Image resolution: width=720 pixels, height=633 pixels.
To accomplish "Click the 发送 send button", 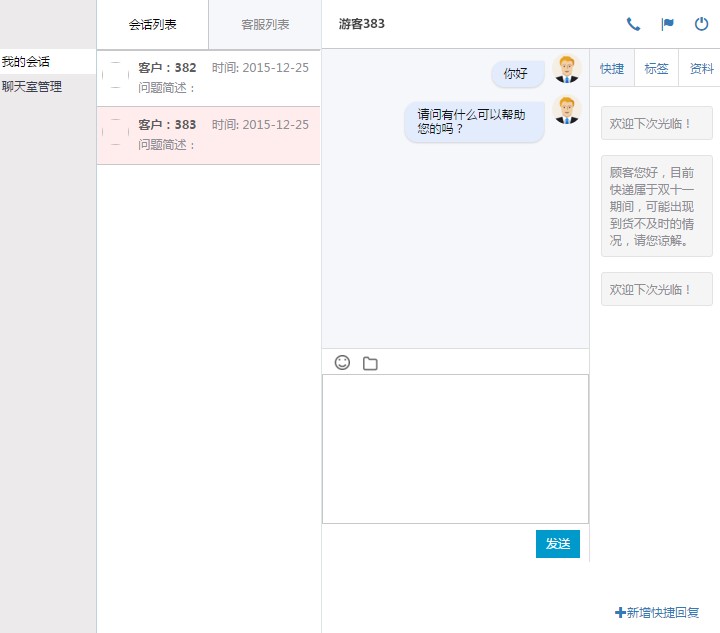I will [557, 543].
